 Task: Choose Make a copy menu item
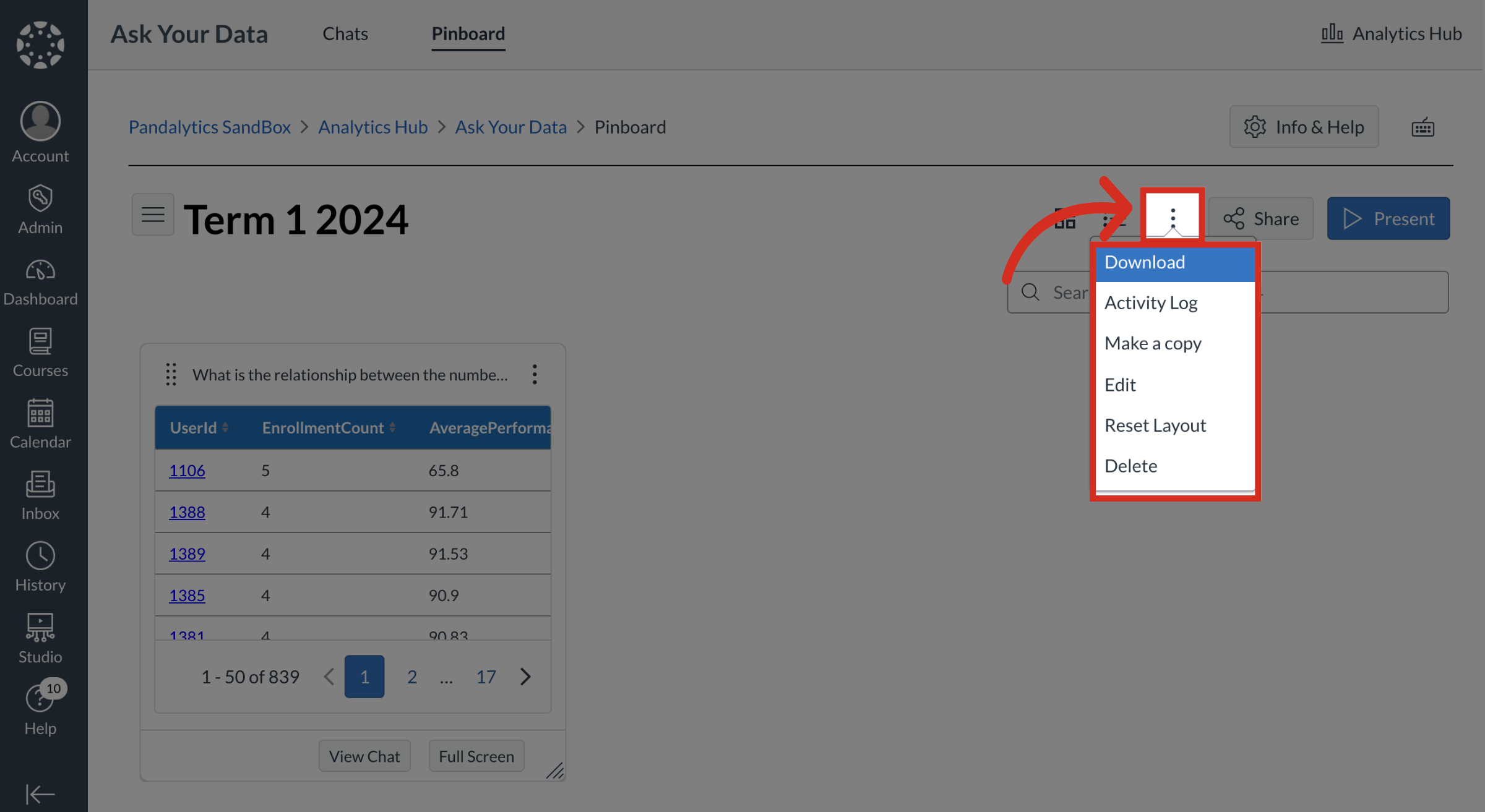[x=1175, y=343]
